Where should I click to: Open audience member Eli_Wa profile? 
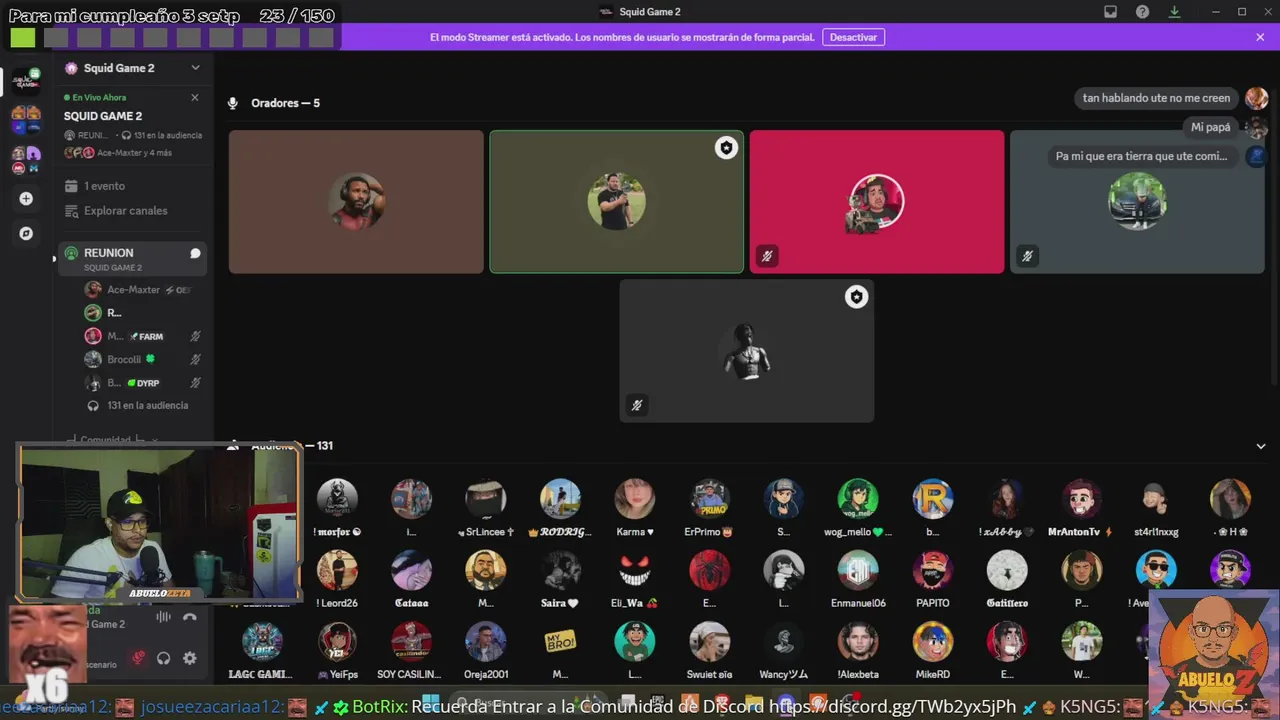pos(634,579)
